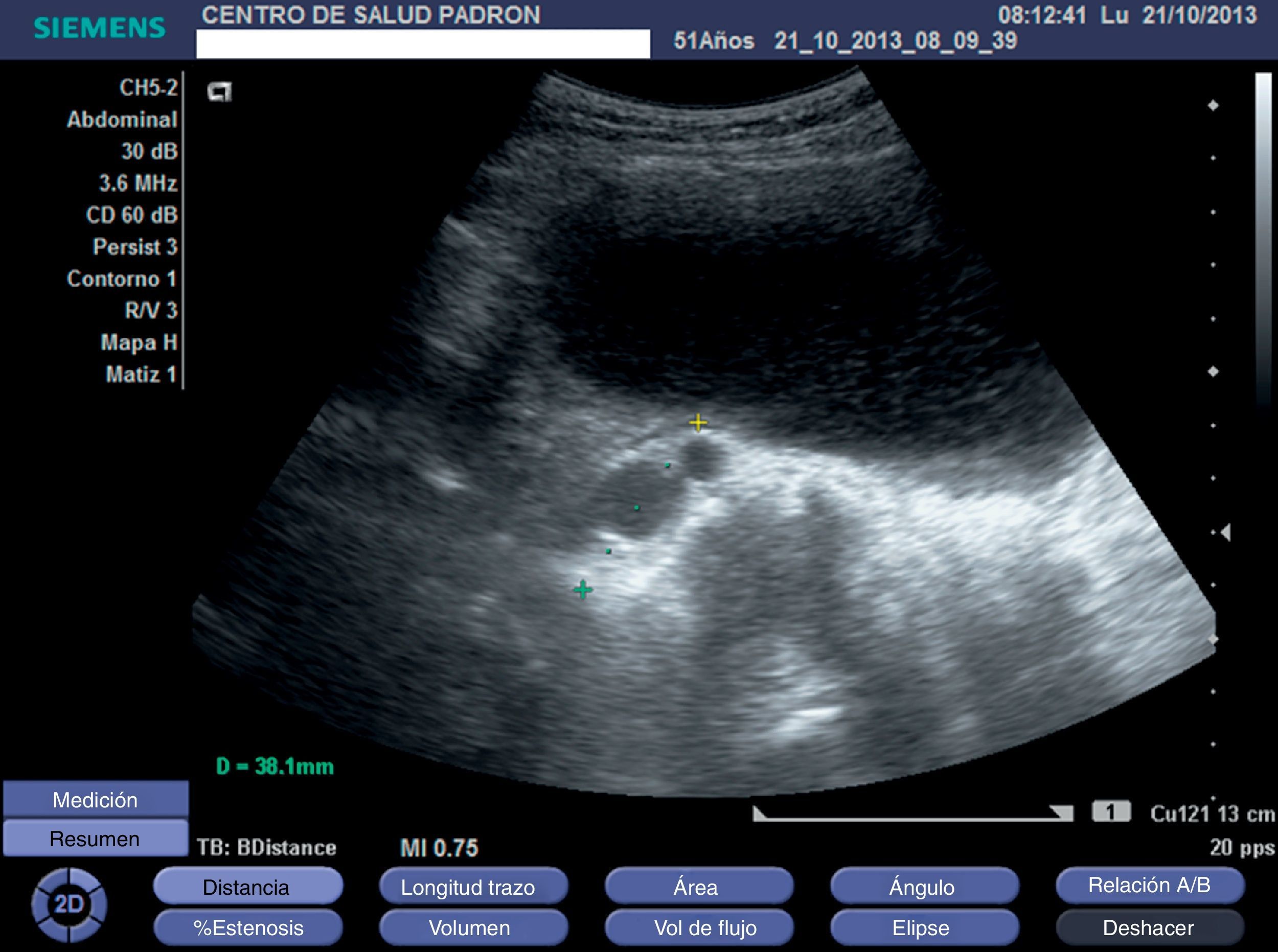Switch to the Resumen tab

[x=95, y=839]
